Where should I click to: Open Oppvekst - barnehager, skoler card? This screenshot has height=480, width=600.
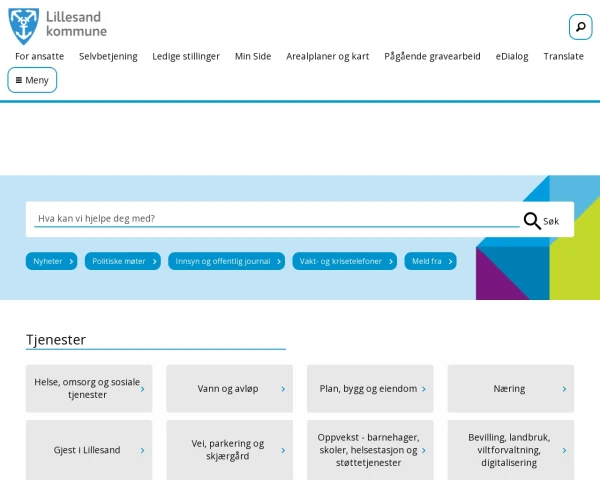click(370, 450)
